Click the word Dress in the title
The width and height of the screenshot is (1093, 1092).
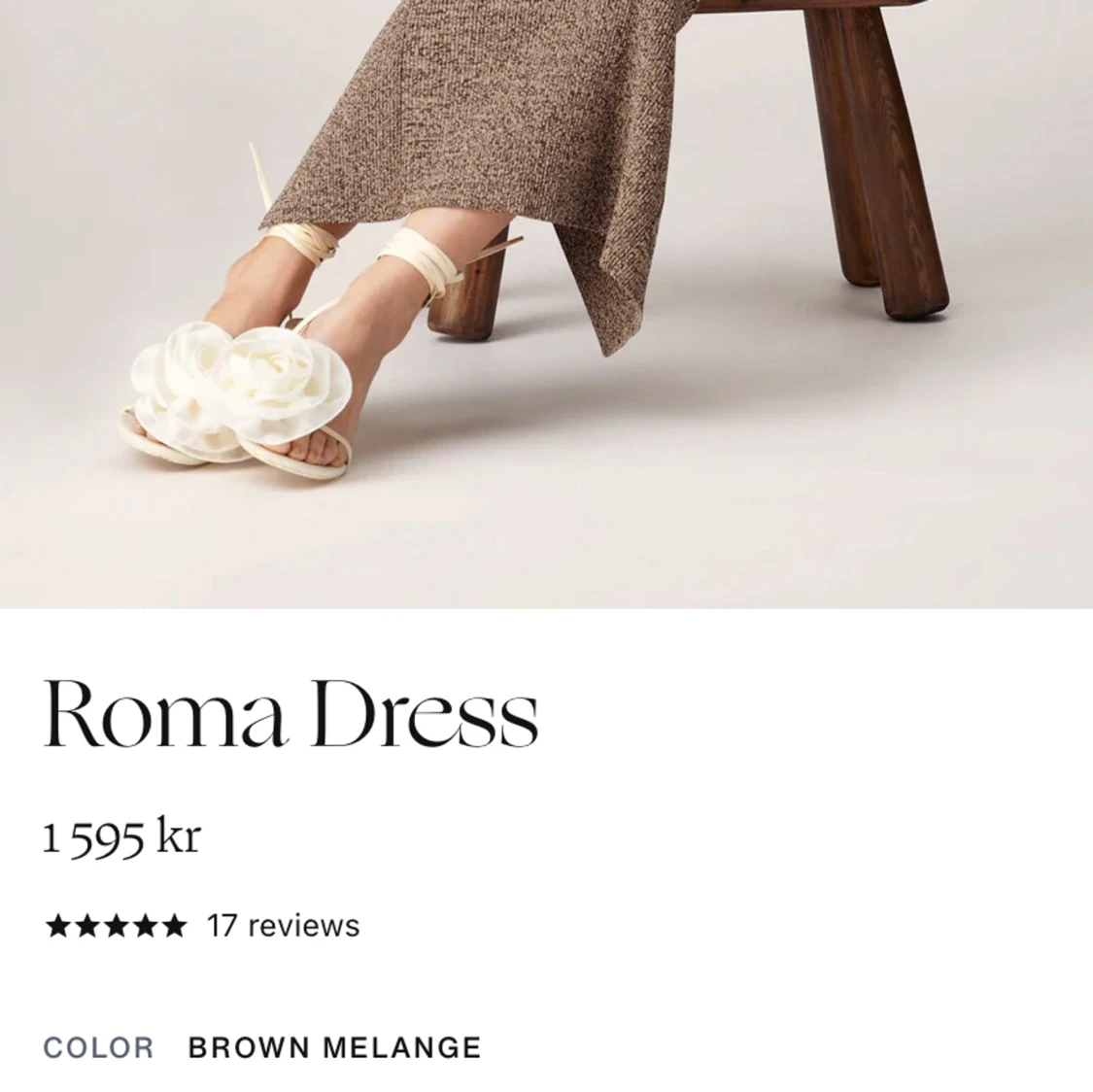(426, 713)
